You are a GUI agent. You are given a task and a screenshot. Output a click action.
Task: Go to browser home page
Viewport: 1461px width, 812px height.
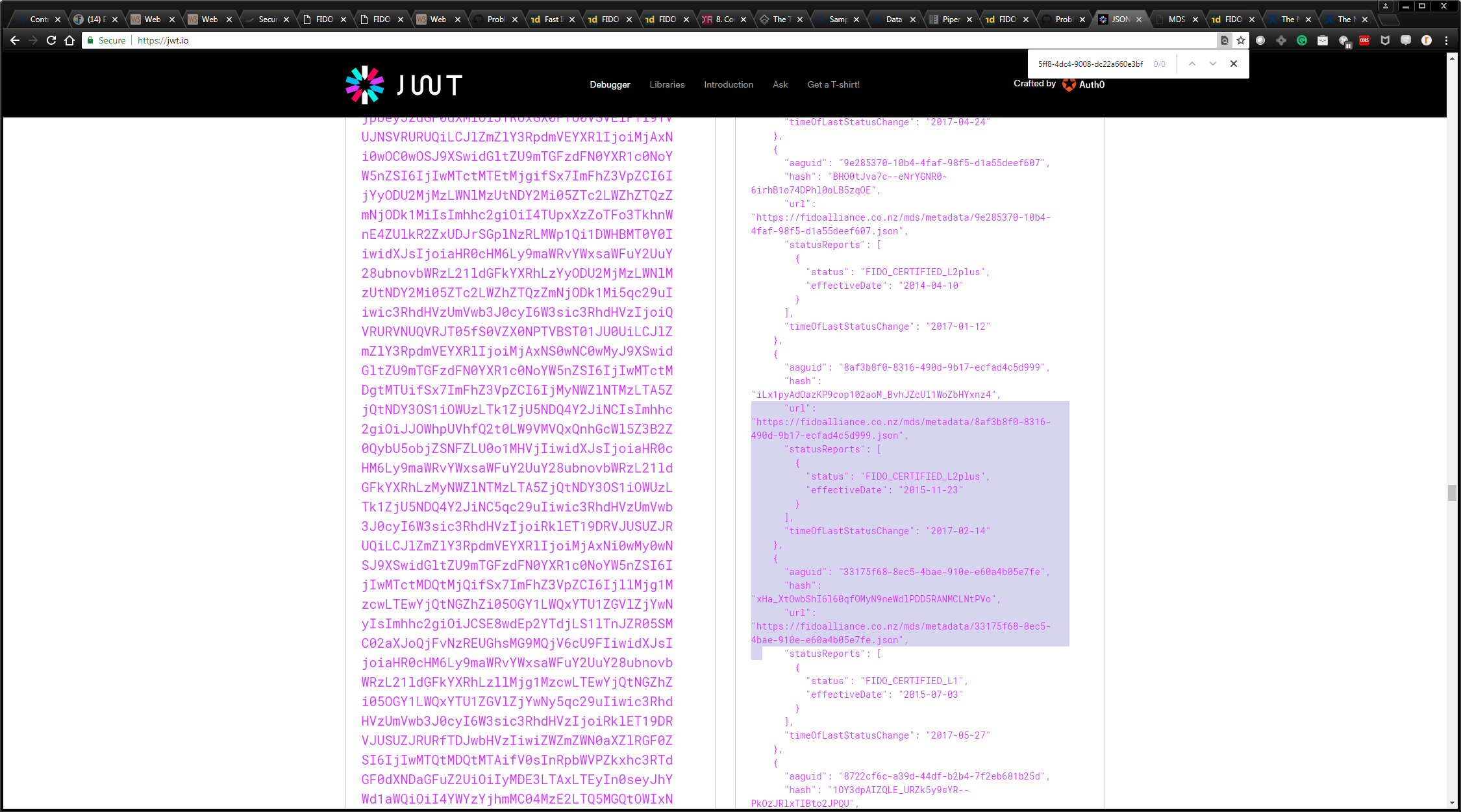(69, 40)
